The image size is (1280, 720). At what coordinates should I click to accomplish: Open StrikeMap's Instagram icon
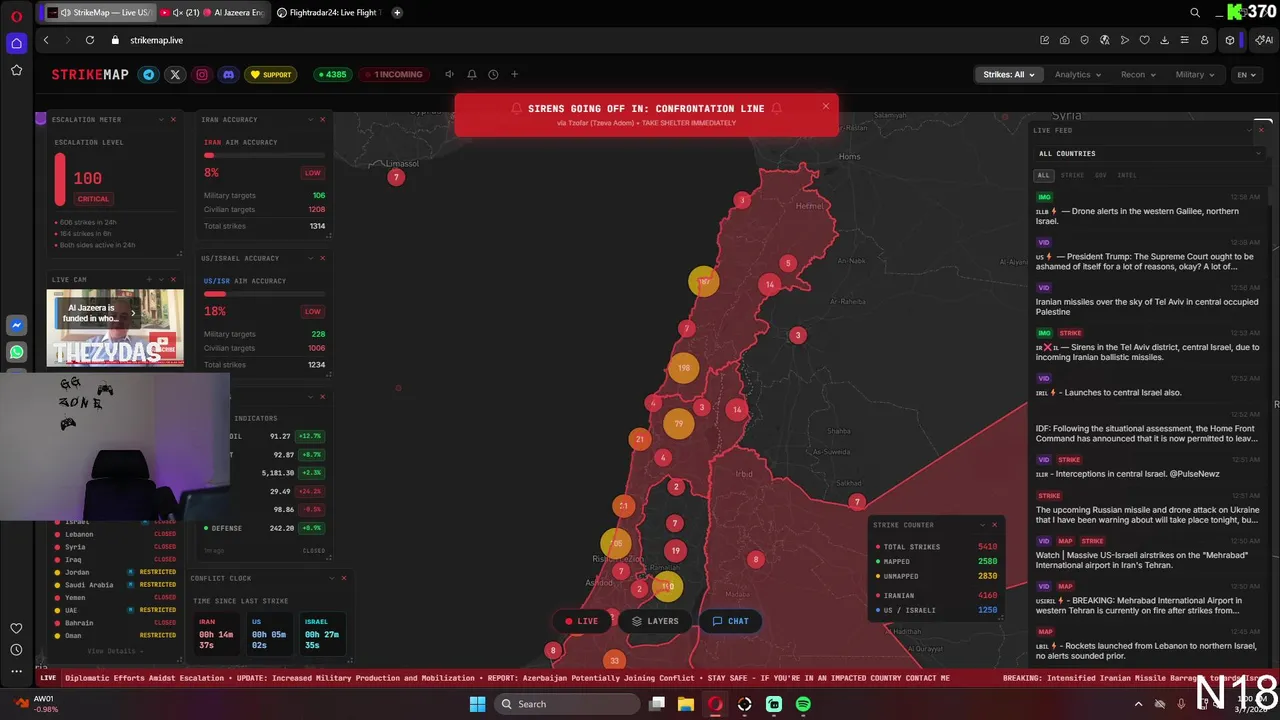[x=202, y=74]
